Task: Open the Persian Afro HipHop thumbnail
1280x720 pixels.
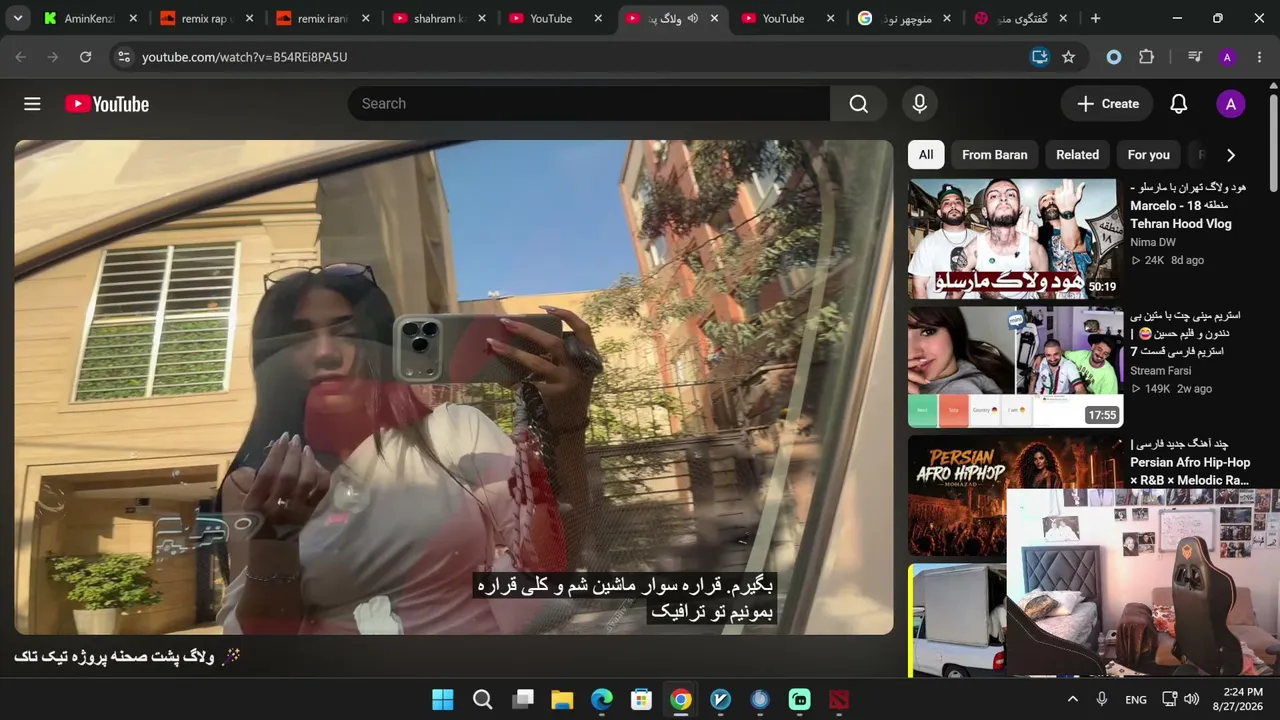Action: pyautogui.click(x=1016, y=495)
